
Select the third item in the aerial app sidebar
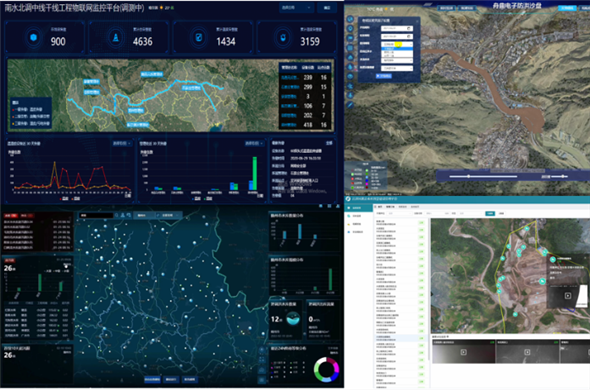[359, 224]
